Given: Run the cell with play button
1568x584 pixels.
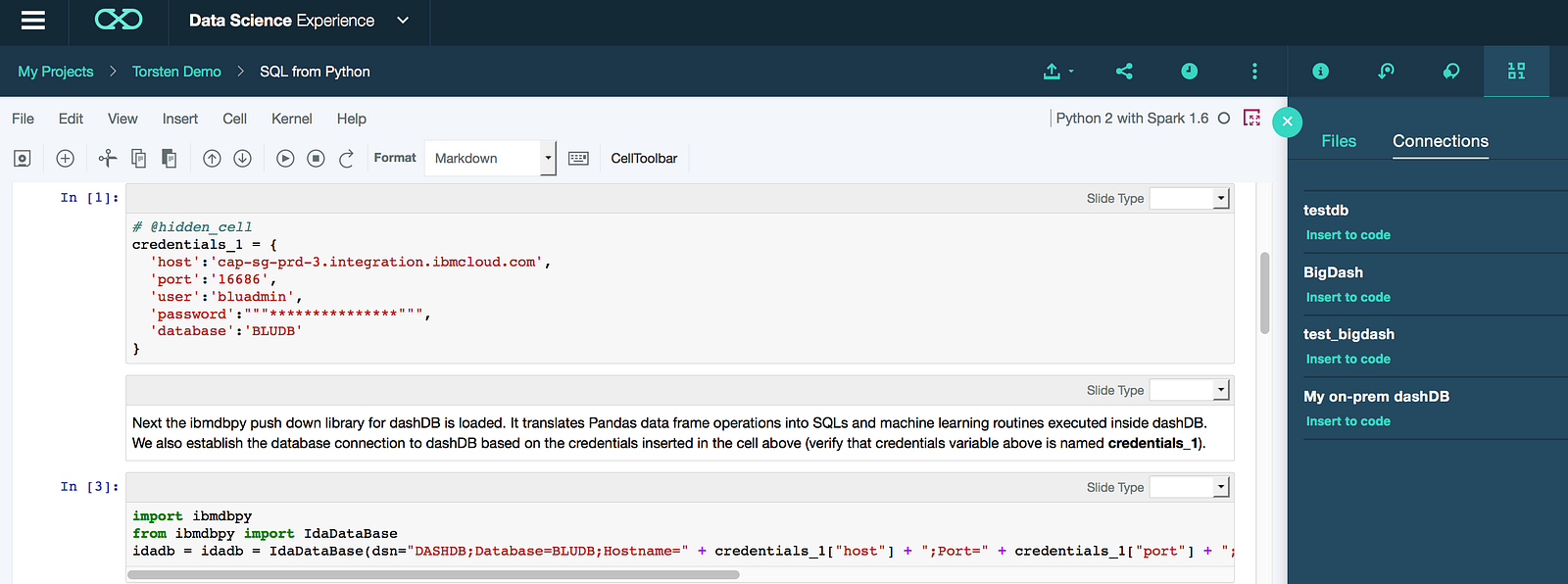Looking at the screenshot, I should click(x=285, y=158).
